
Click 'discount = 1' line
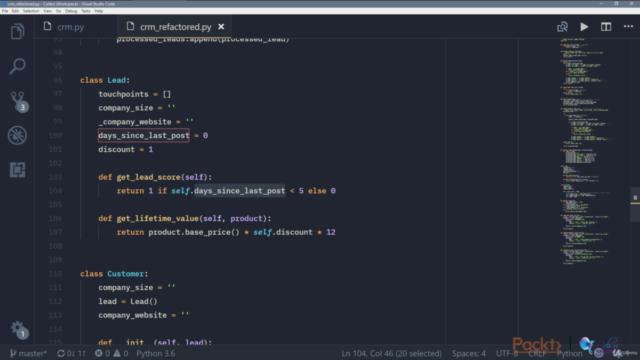point(125,149)
